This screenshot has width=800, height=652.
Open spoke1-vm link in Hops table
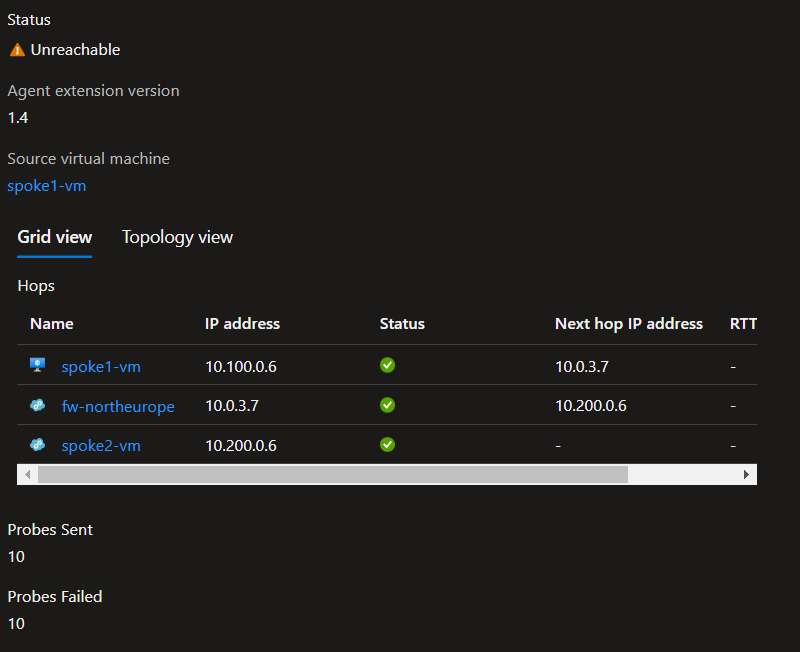tap(101, 367)
